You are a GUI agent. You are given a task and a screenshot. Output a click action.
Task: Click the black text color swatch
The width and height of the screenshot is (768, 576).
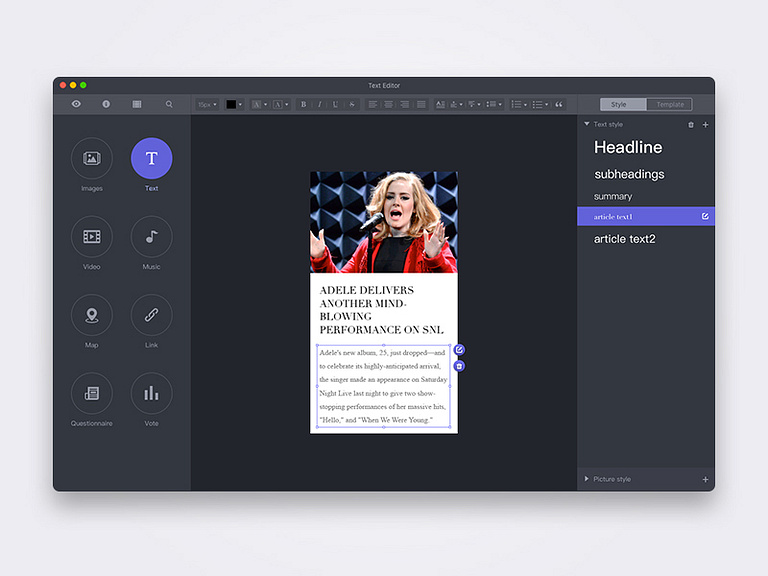(231, 104)
